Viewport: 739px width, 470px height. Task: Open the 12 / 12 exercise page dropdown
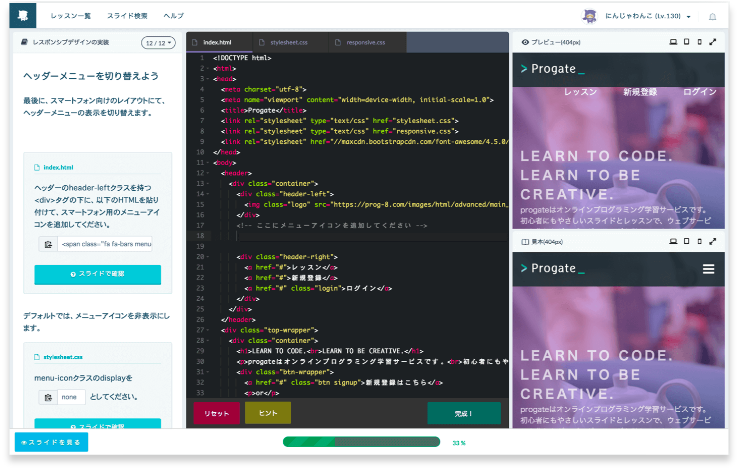(x=158, y=43)
